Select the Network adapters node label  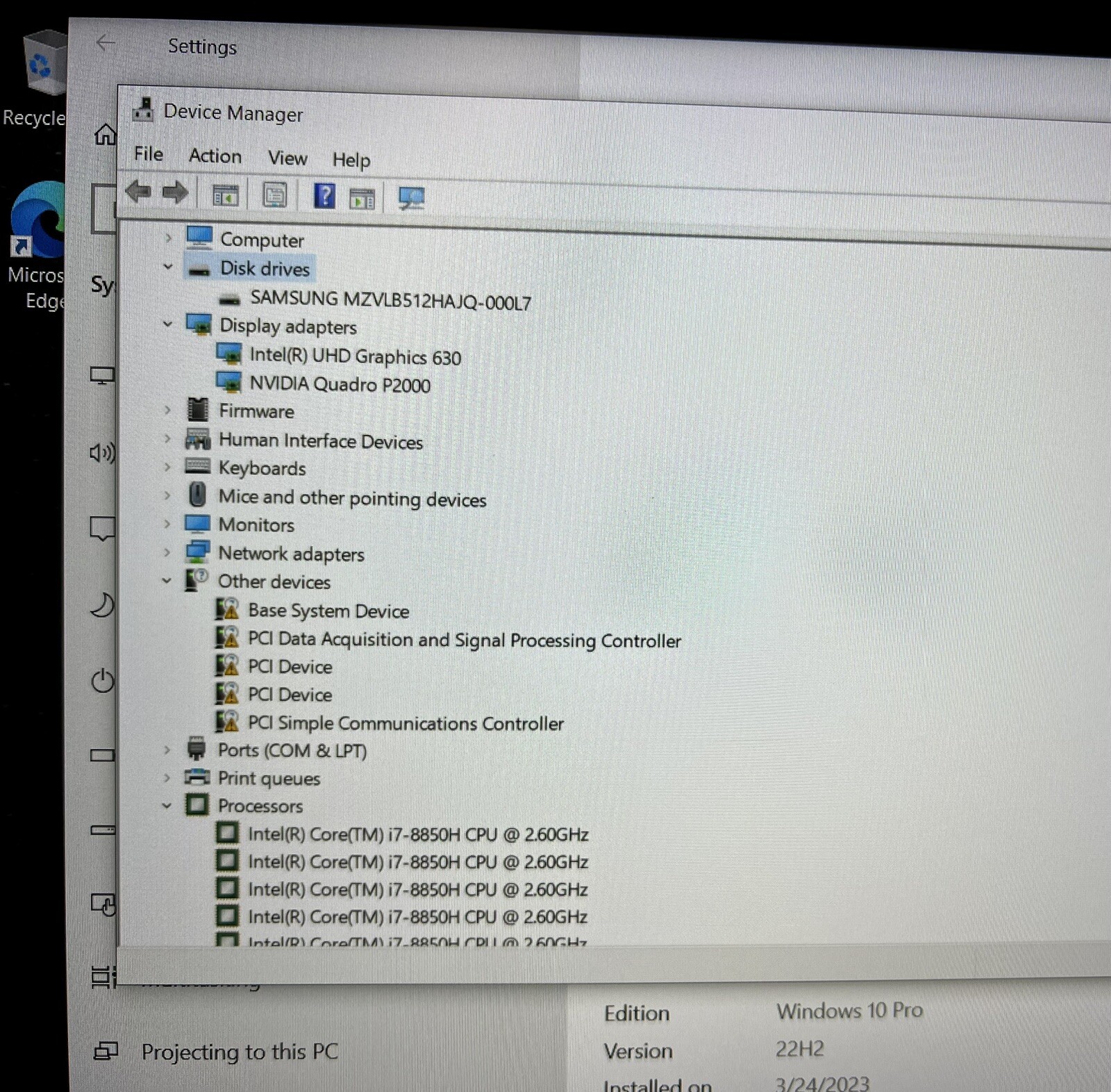(x=291, y=554)
